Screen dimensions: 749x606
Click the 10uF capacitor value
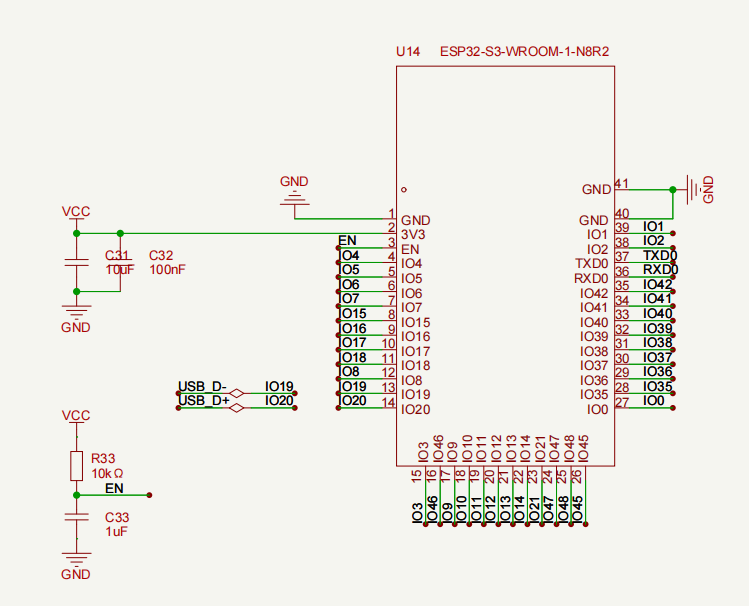(x=120, y=270)
